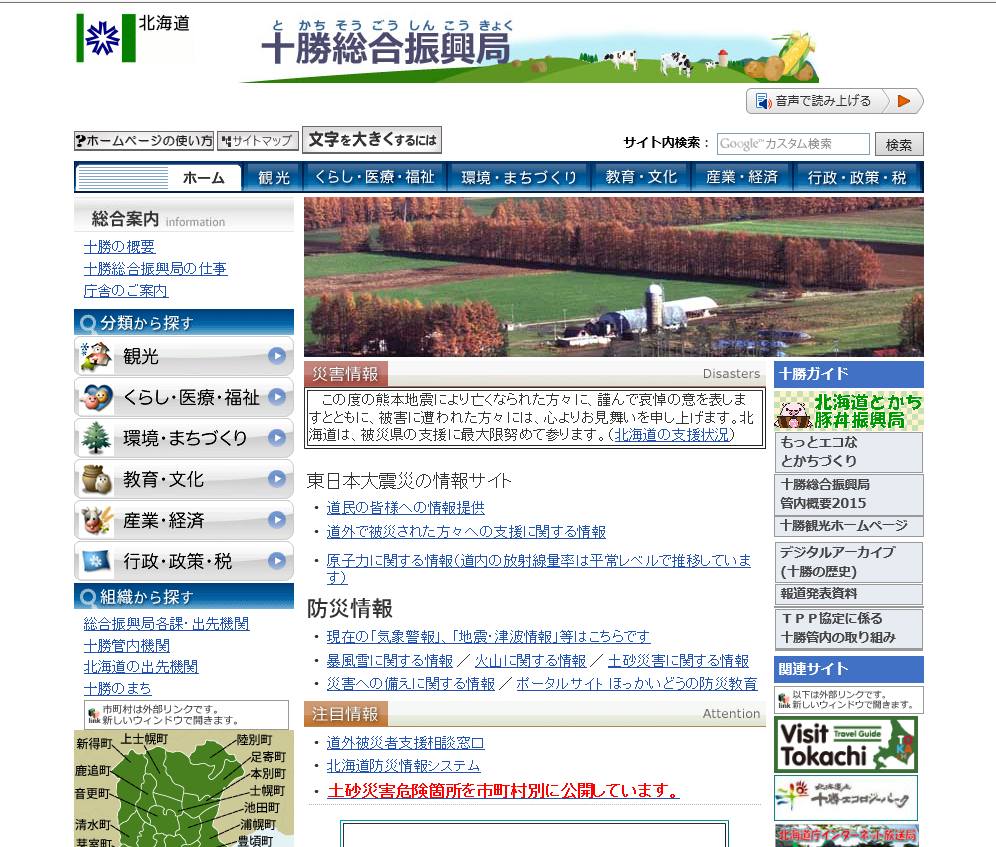The height and width of the screenshot is (847, 996).
Task: Open 暴風雪に関する情報 link
Action: [389, 661]
